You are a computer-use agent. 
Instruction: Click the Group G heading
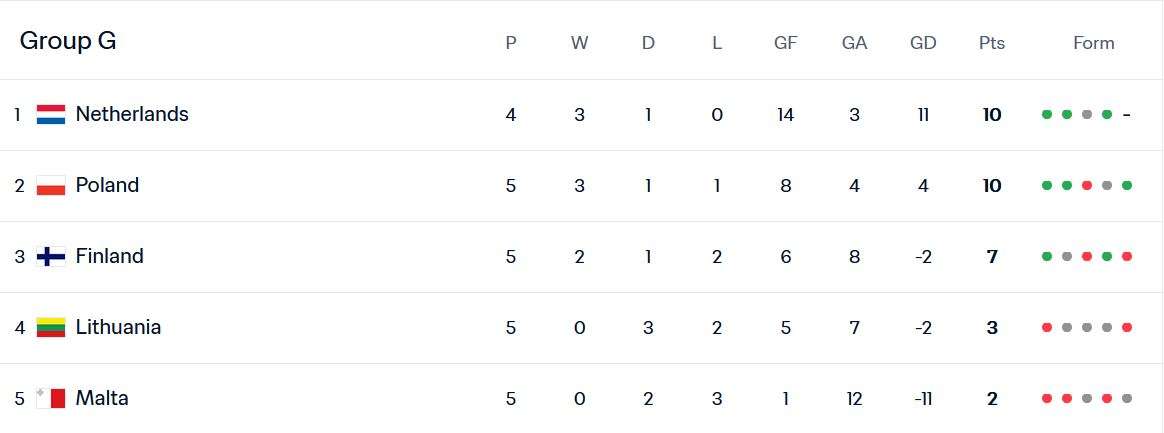68,41
